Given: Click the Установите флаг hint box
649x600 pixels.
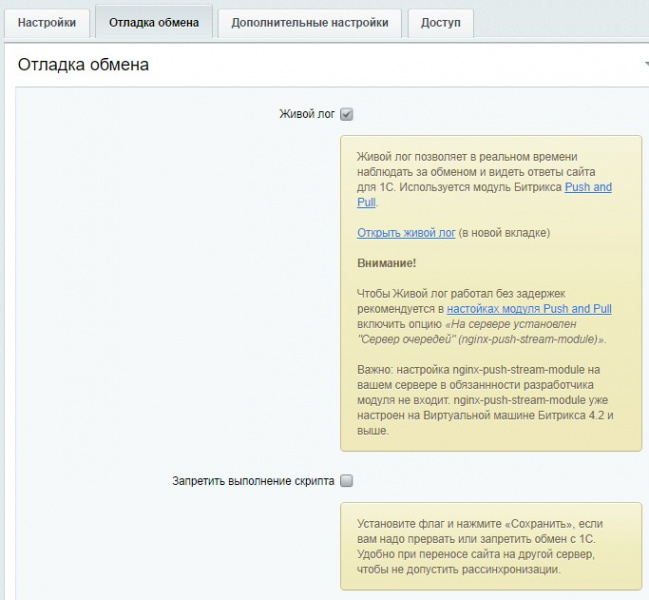Looking at the screenshot, I should point(490,547).
